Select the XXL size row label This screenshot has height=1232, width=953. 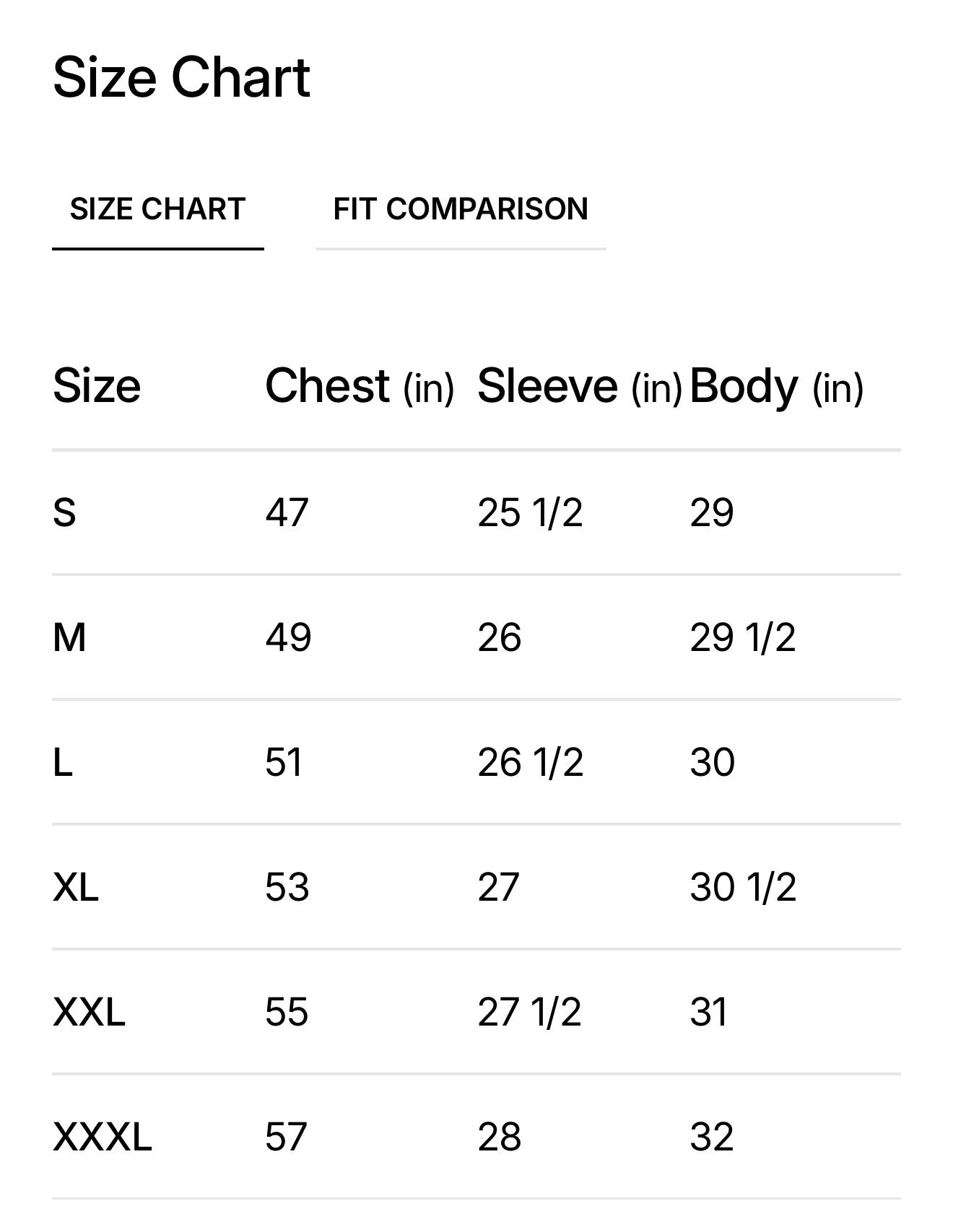(89, 1012)
